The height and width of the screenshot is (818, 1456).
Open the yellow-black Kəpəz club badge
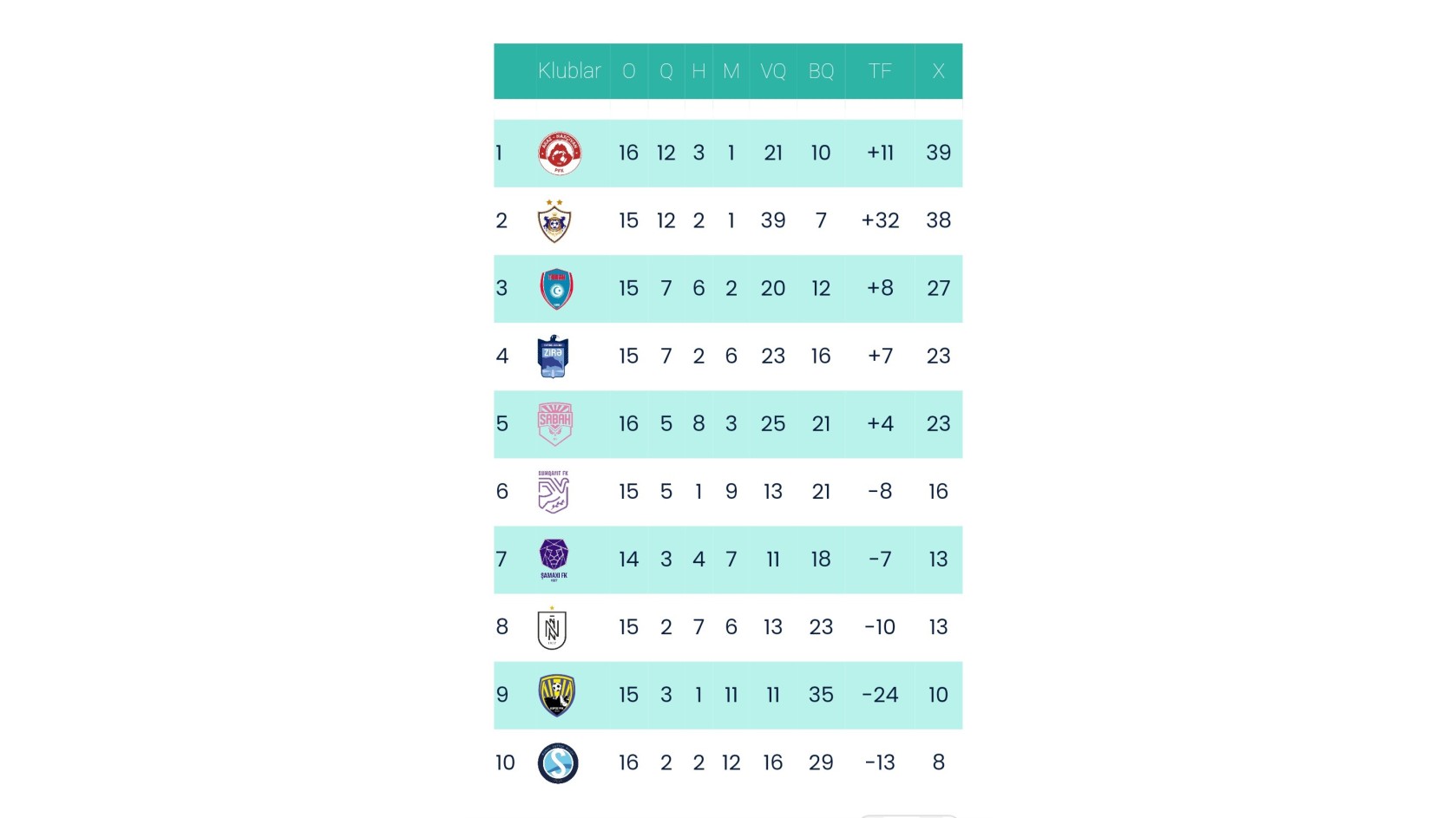tap(556, 695)
